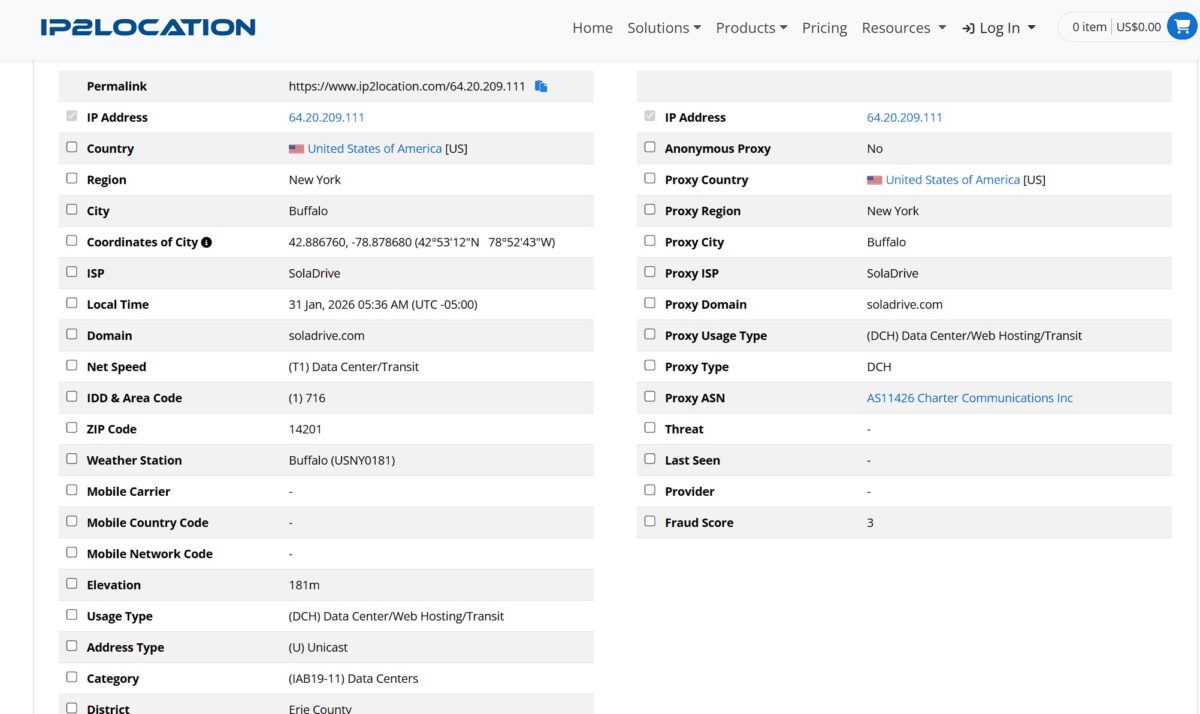Open the Pricing page
1200x714 pixels.
click(x=824, y=28)
